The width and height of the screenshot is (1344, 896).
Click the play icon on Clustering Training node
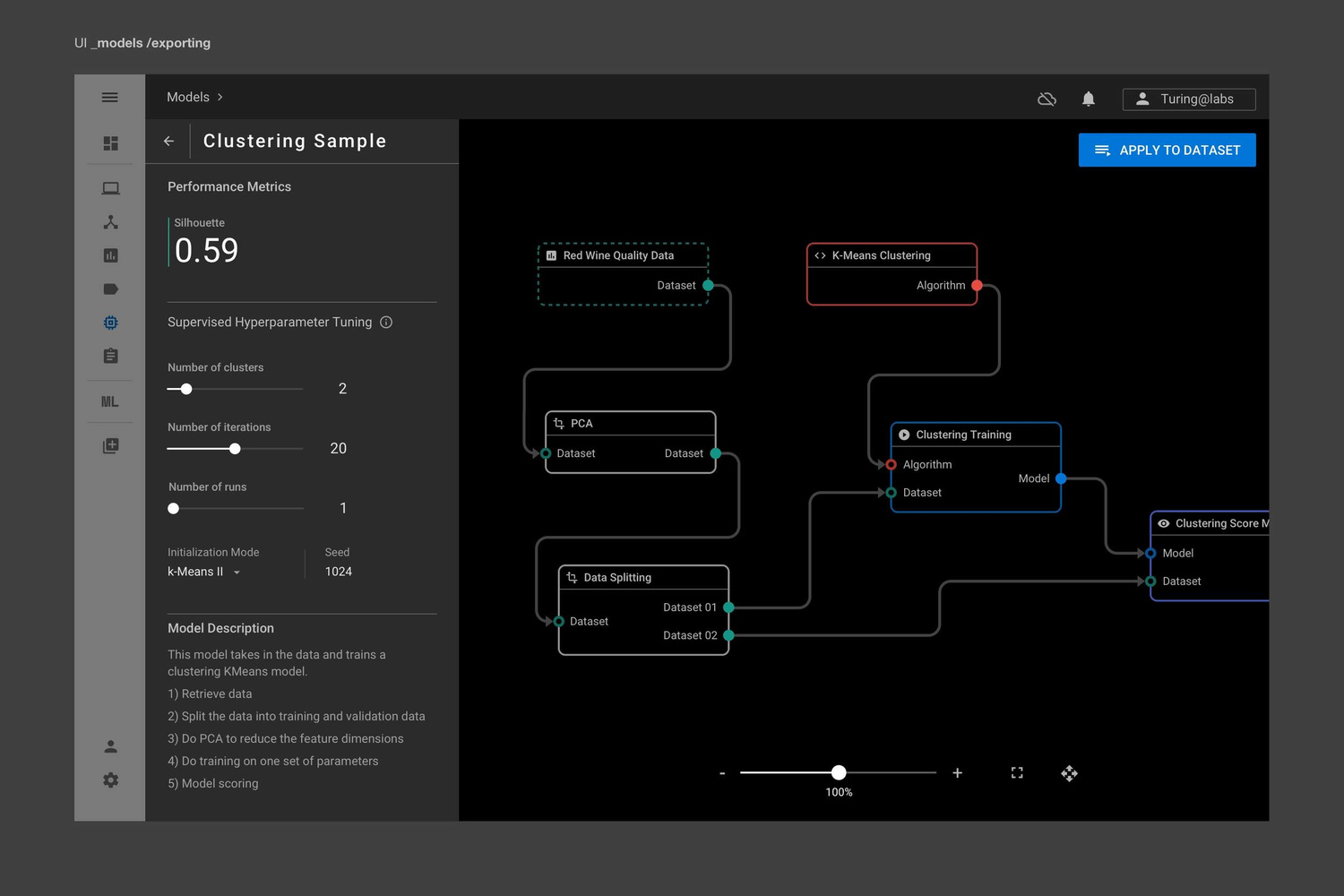pyautogui.click(x=904, y=435)
